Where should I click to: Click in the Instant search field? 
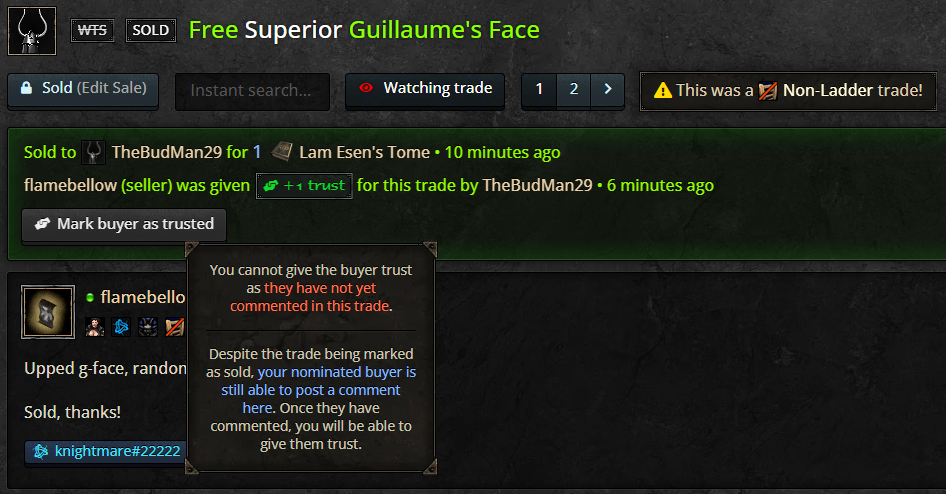click(252, 90)
